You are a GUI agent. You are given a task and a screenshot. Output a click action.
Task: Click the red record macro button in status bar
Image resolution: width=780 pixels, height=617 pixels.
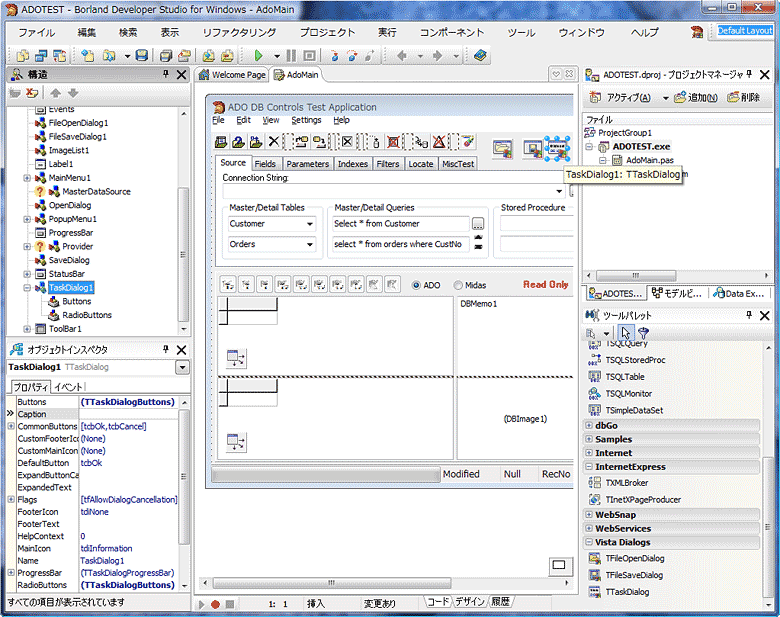tap(215, 604)
